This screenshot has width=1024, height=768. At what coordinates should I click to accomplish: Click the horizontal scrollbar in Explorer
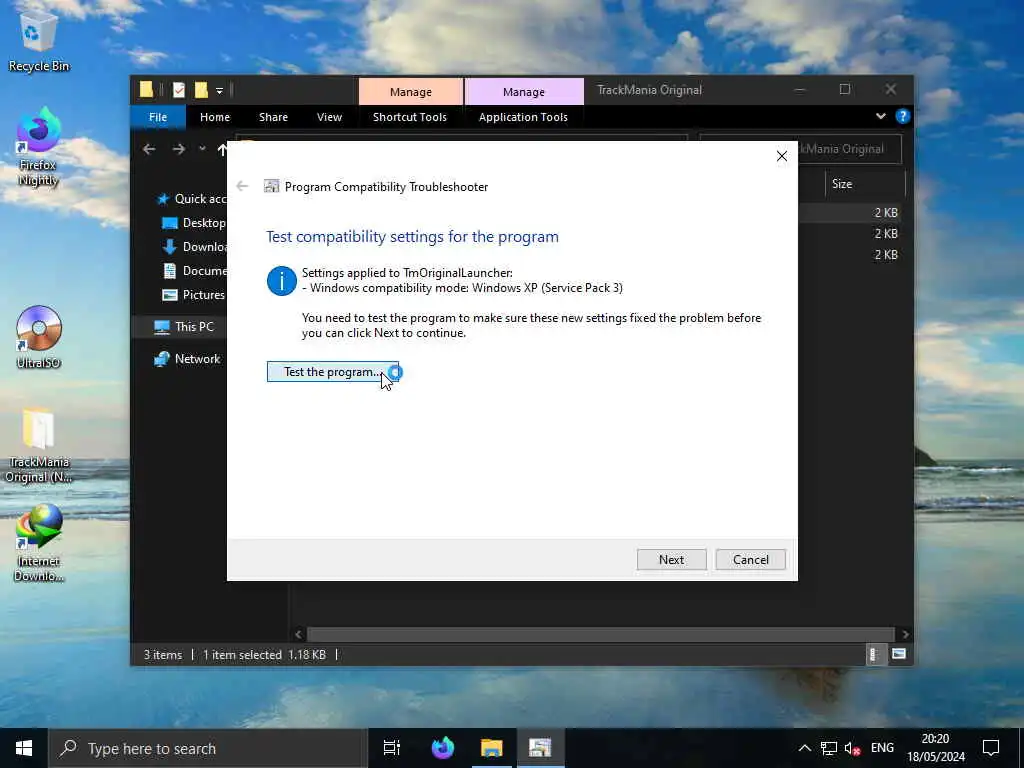coord(600,634)
